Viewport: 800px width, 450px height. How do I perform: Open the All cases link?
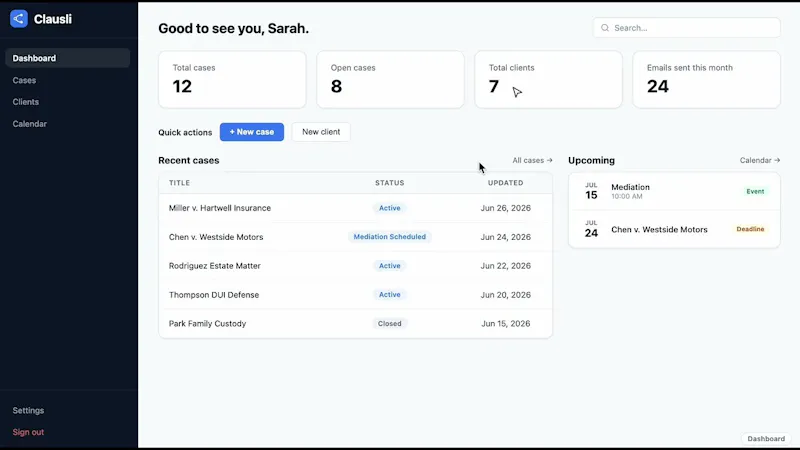pos(532,160)
